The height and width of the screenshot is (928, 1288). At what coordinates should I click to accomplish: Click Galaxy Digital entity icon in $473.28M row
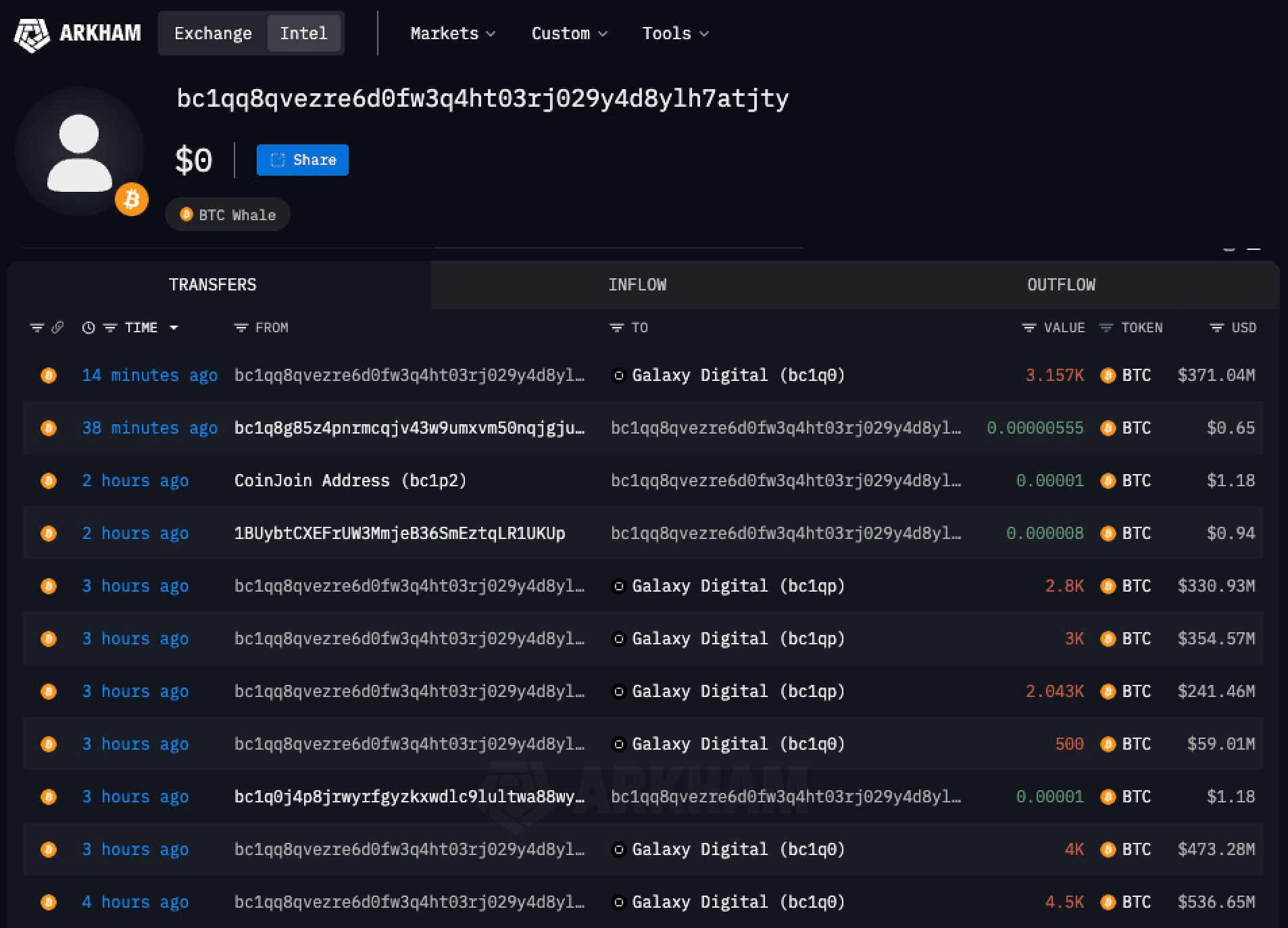point(618,850)
